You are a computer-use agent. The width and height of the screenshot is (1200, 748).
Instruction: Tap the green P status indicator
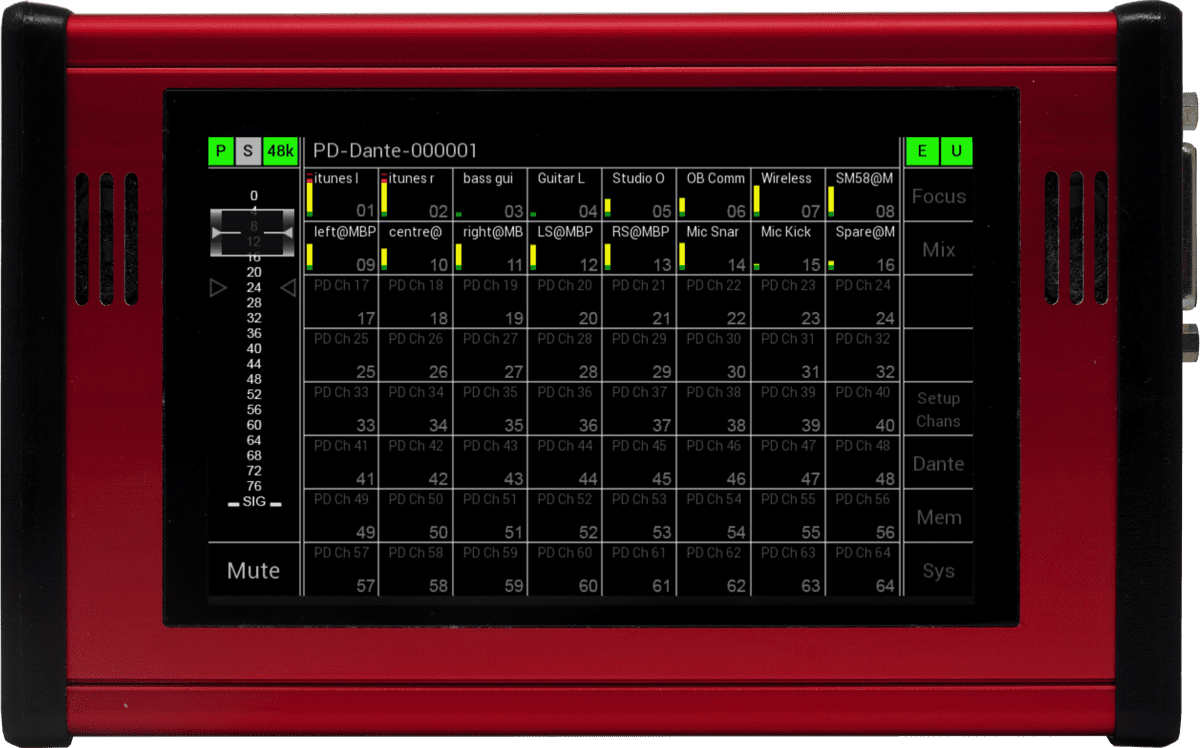coord(220,152)
